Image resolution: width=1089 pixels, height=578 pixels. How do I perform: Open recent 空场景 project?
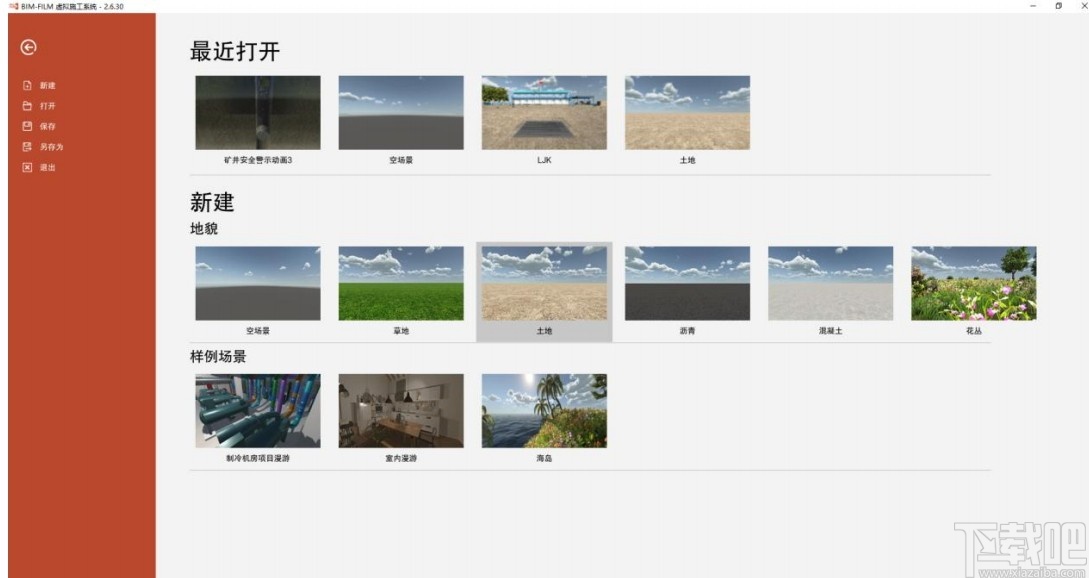(x=400, y=112)
